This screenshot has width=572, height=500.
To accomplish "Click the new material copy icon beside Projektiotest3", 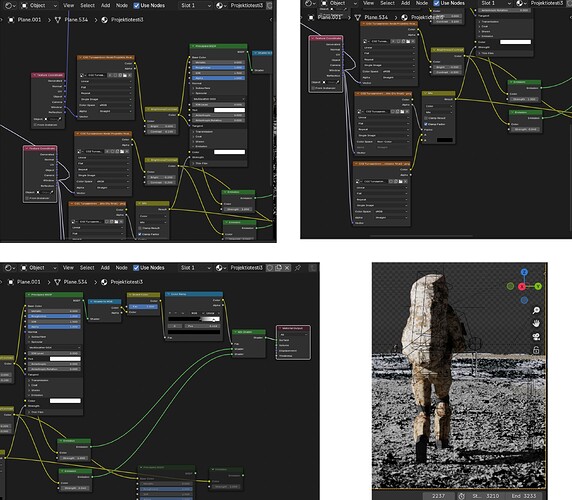I will pyautogui.click(x=278, y=268).
